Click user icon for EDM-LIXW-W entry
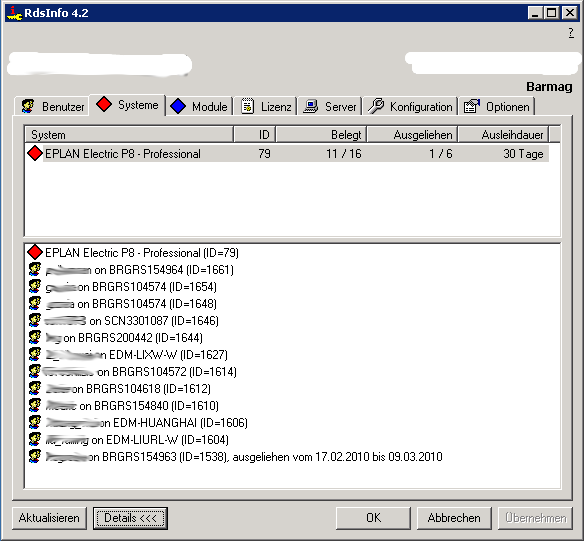 35,354
